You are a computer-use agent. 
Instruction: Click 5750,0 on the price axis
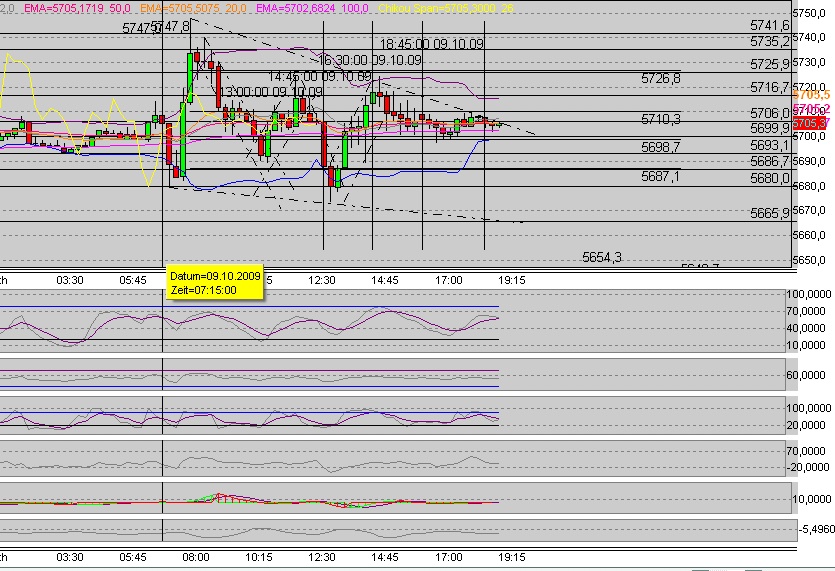(809, 13)
